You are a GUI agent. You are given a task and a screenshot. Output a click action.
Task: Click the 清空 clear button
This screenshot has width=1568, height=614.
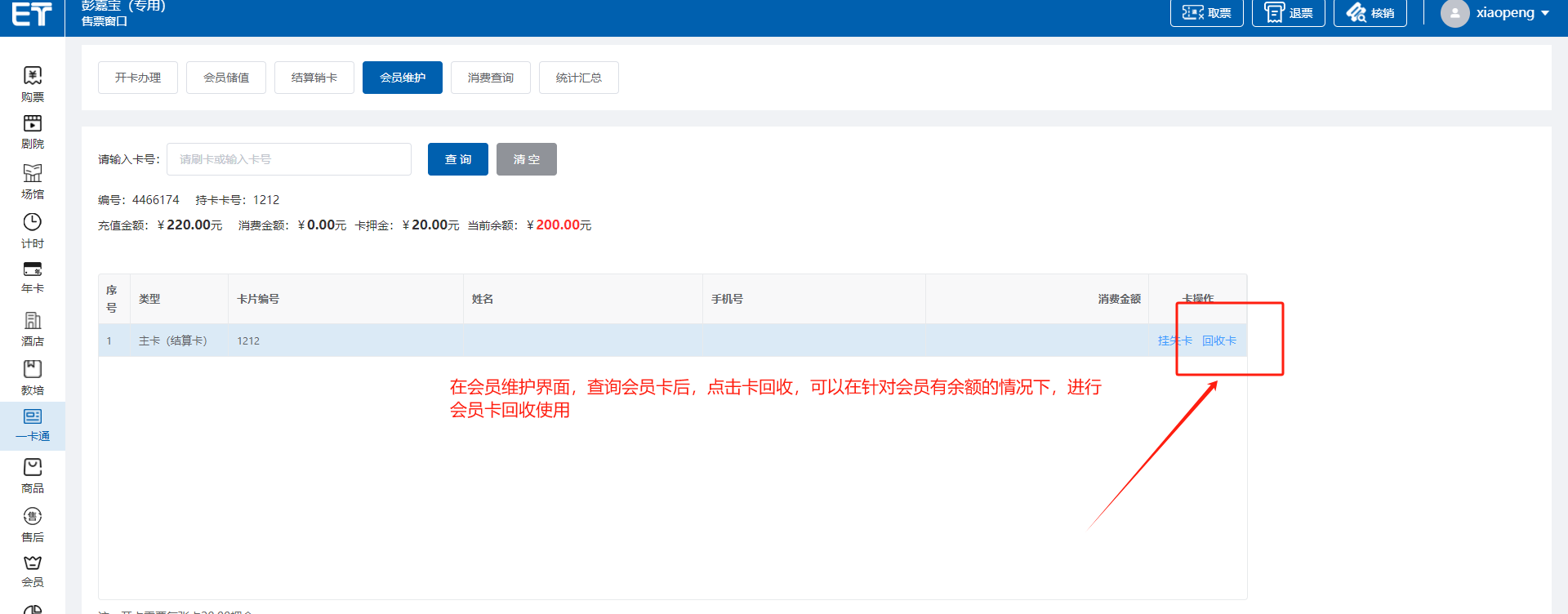[x=527, y=159]
